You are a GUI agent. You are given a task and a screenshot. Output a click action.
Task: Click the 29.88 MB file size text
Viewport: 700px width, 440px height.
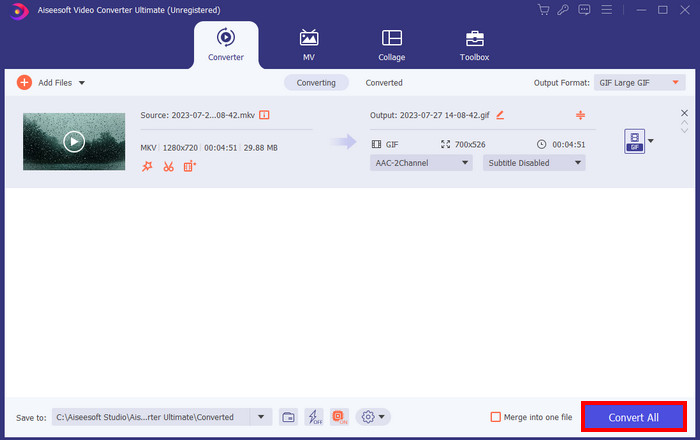tap(261, 148)
